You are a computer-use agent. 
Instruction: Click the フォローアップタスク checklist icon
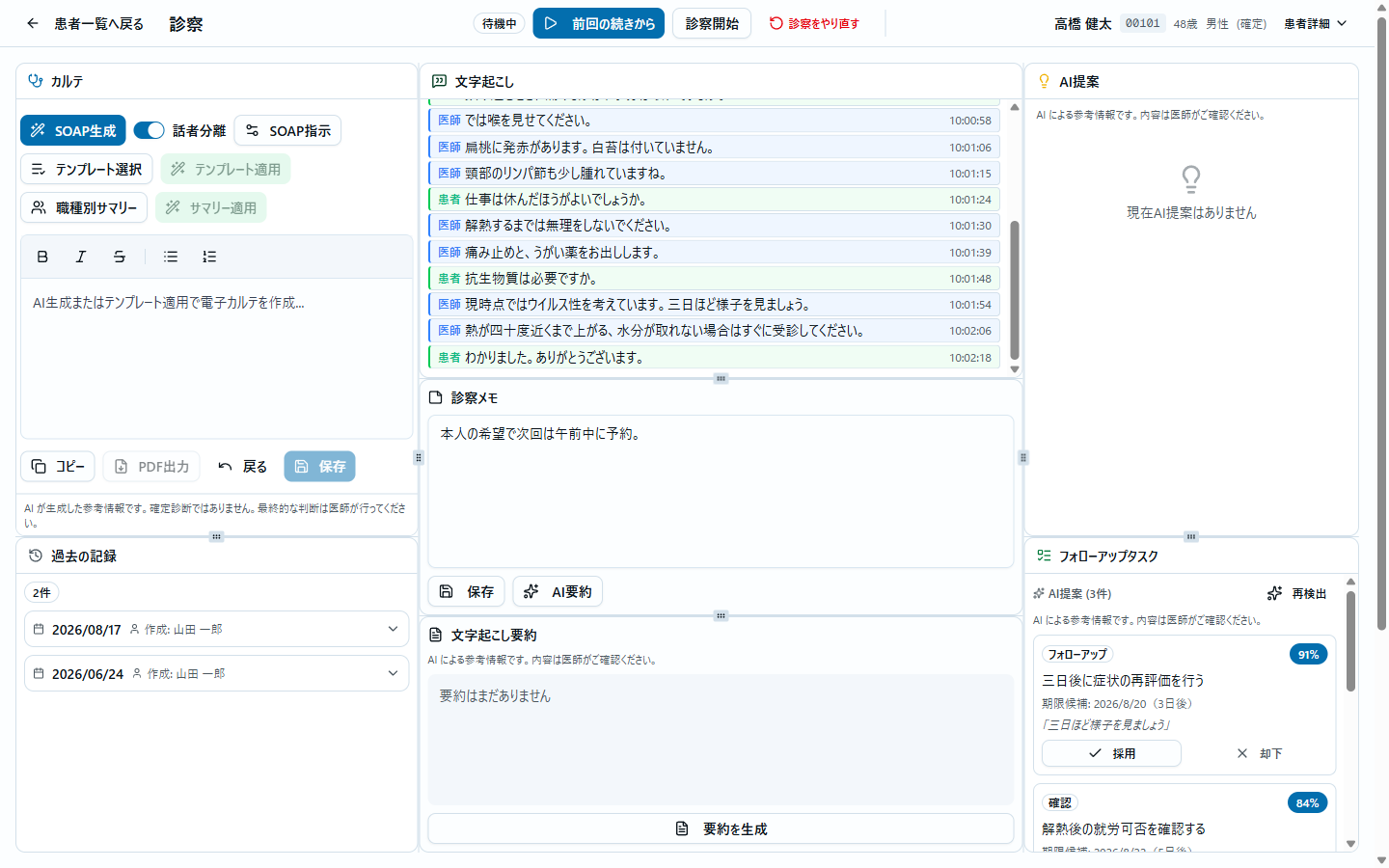1044,556
